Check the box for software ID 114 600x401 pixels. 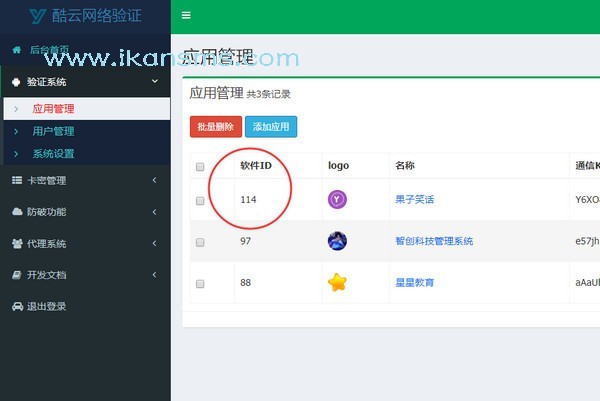click(x=200, y=201)
